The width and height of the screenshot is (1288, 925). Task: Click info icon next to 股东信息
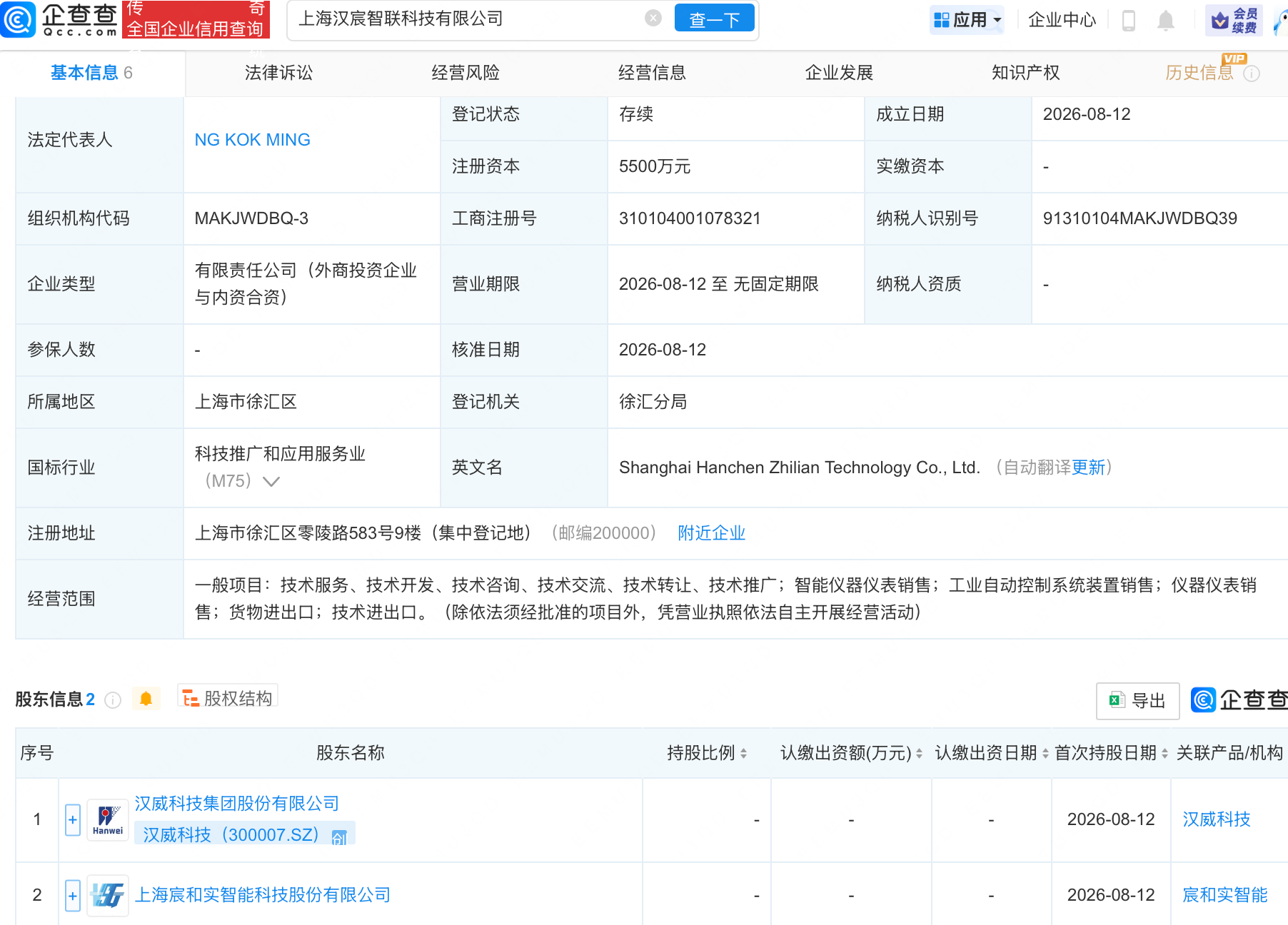pyautogui.click(x=113, y=700)
